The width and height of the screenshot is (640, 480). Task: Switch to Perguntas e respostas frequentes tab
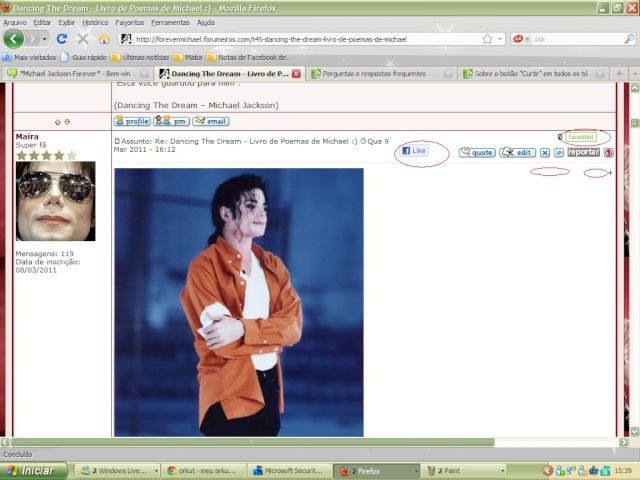click(380, 74)
